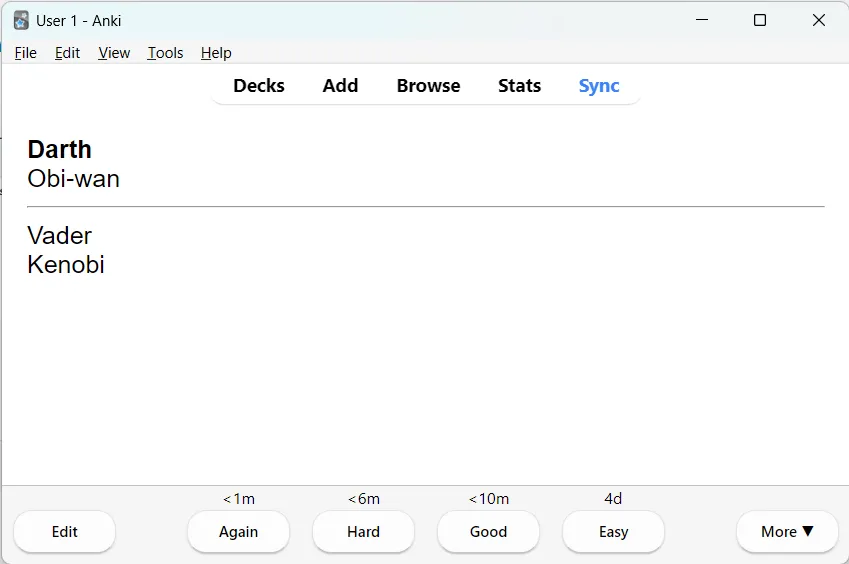Click the <10m interval label
849x564 pixels.
click(x=489, y=499)
